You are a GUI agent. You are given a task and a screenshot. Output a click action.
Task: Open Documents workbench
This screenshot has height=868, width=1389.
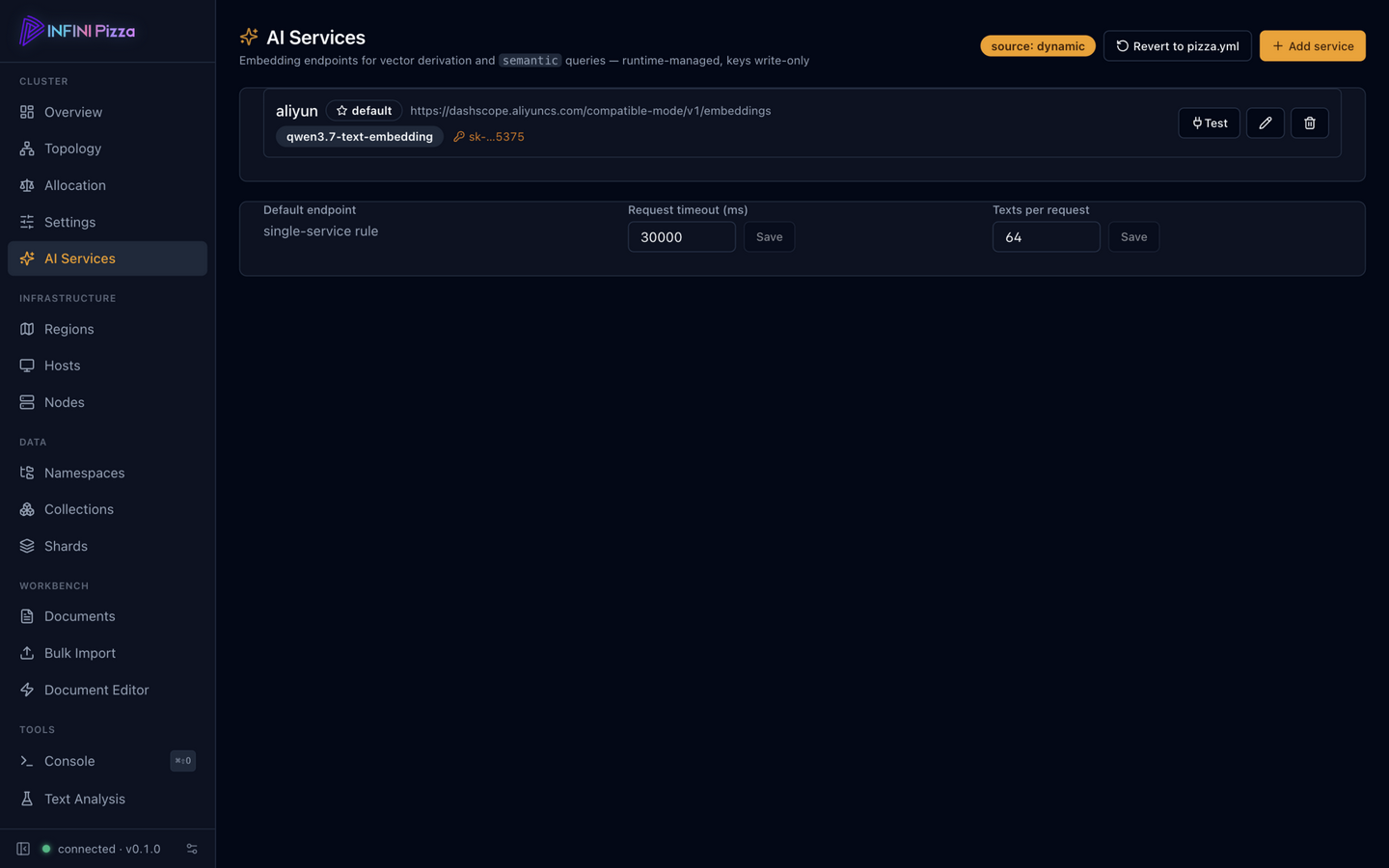pos(107,616)
